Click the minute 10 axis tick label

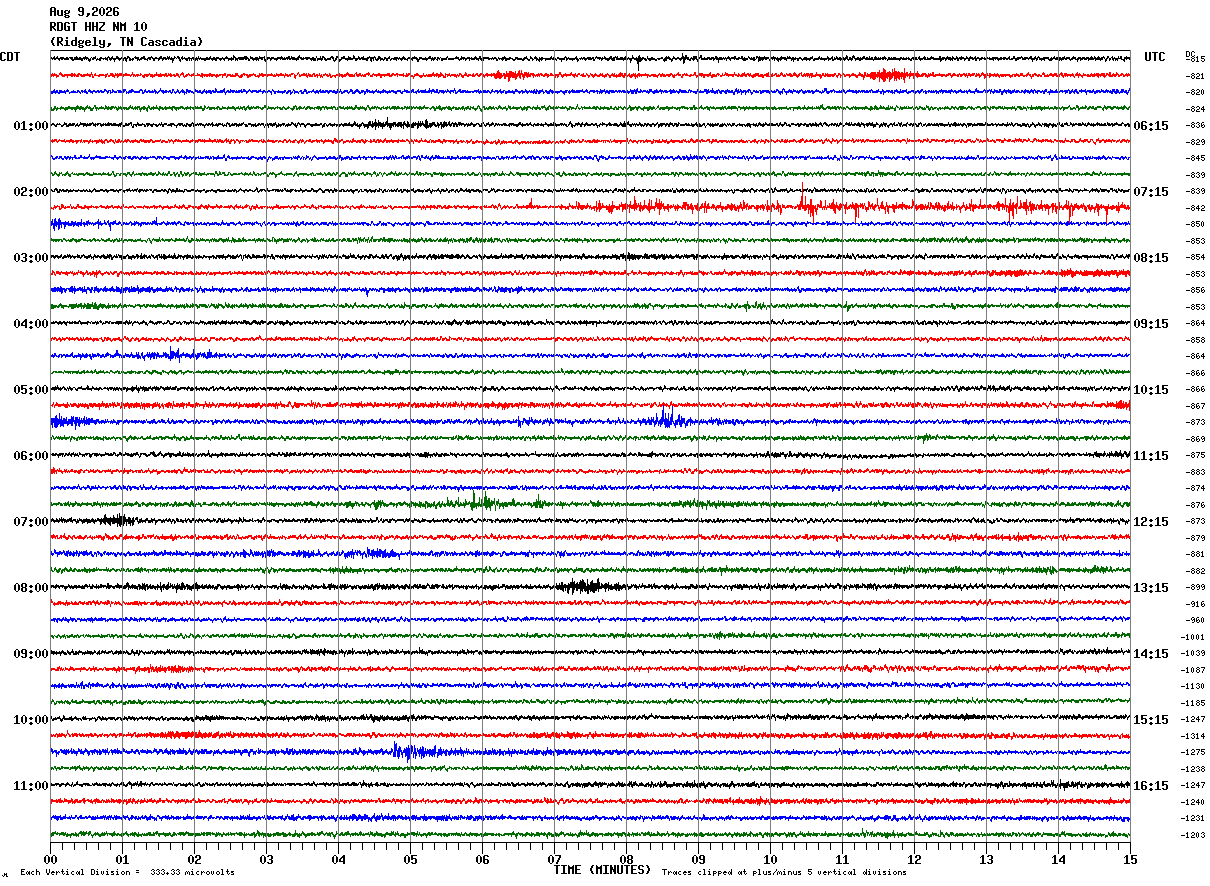coord(770,859)
